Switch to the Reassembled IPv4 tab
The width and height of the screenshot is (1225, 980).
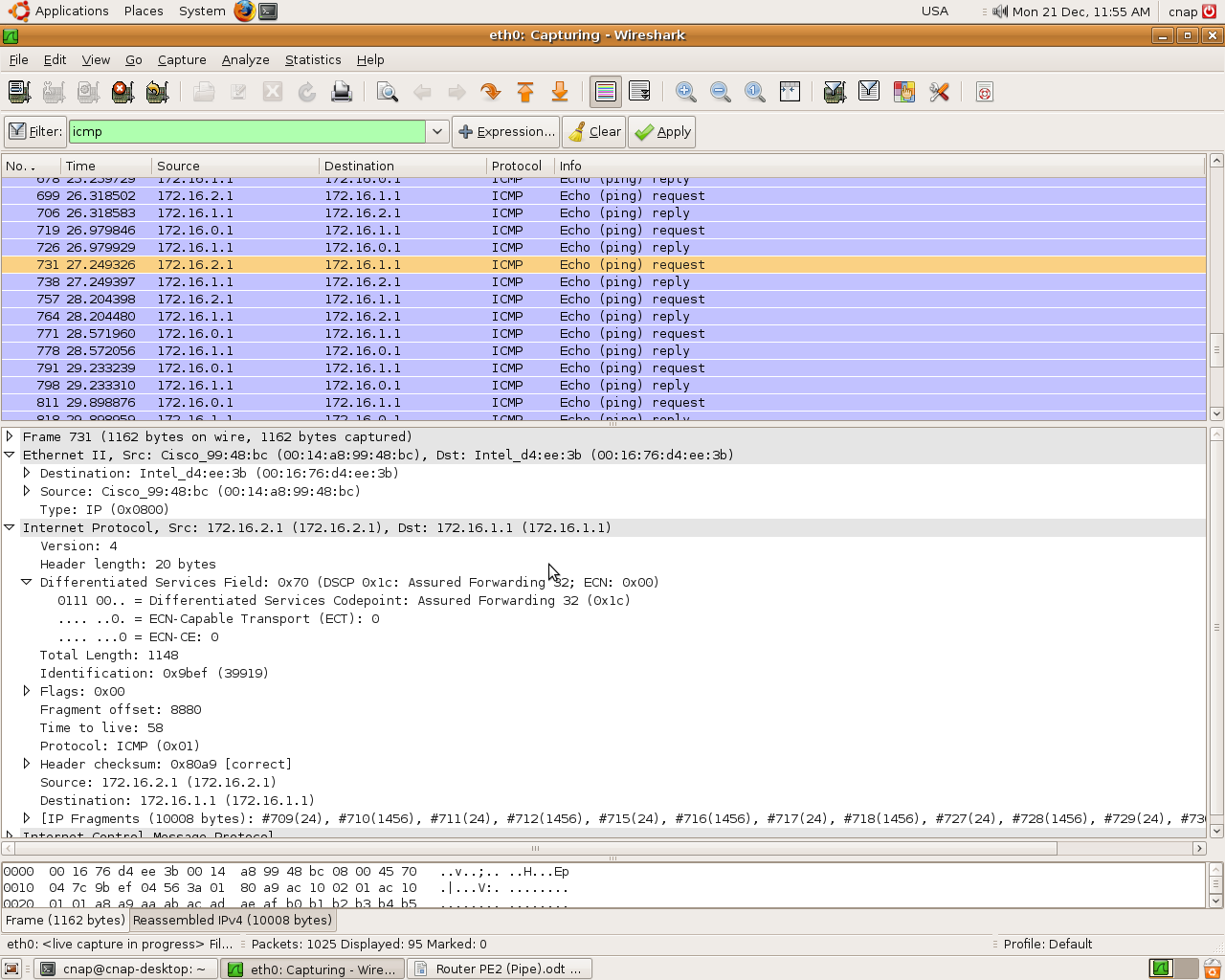pos(233,920)
